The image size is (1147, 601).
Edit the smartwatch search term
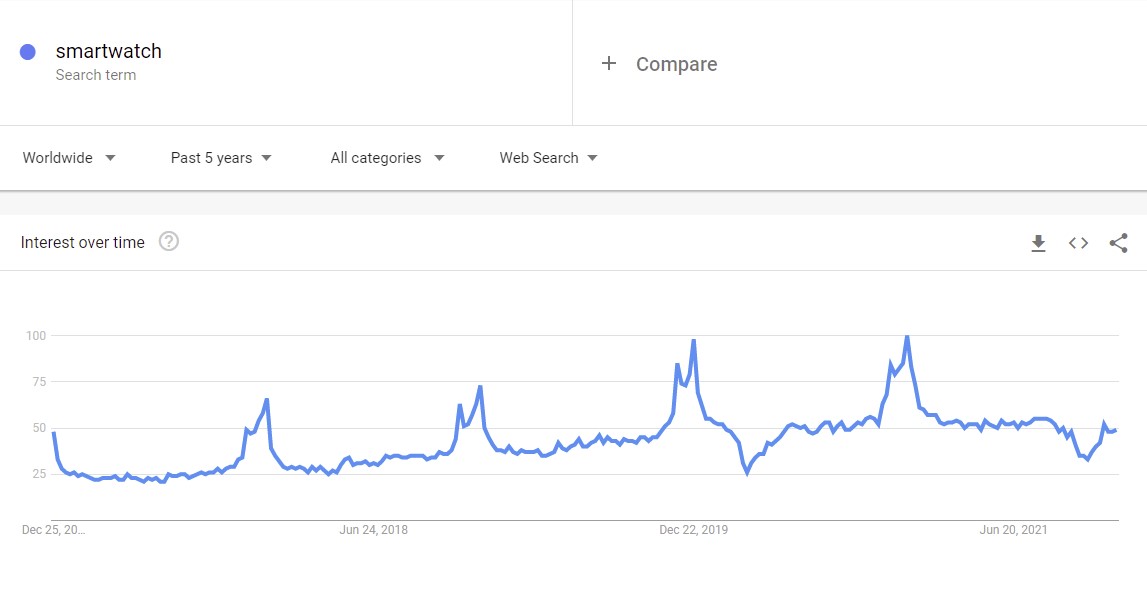[x=108, y=52]
